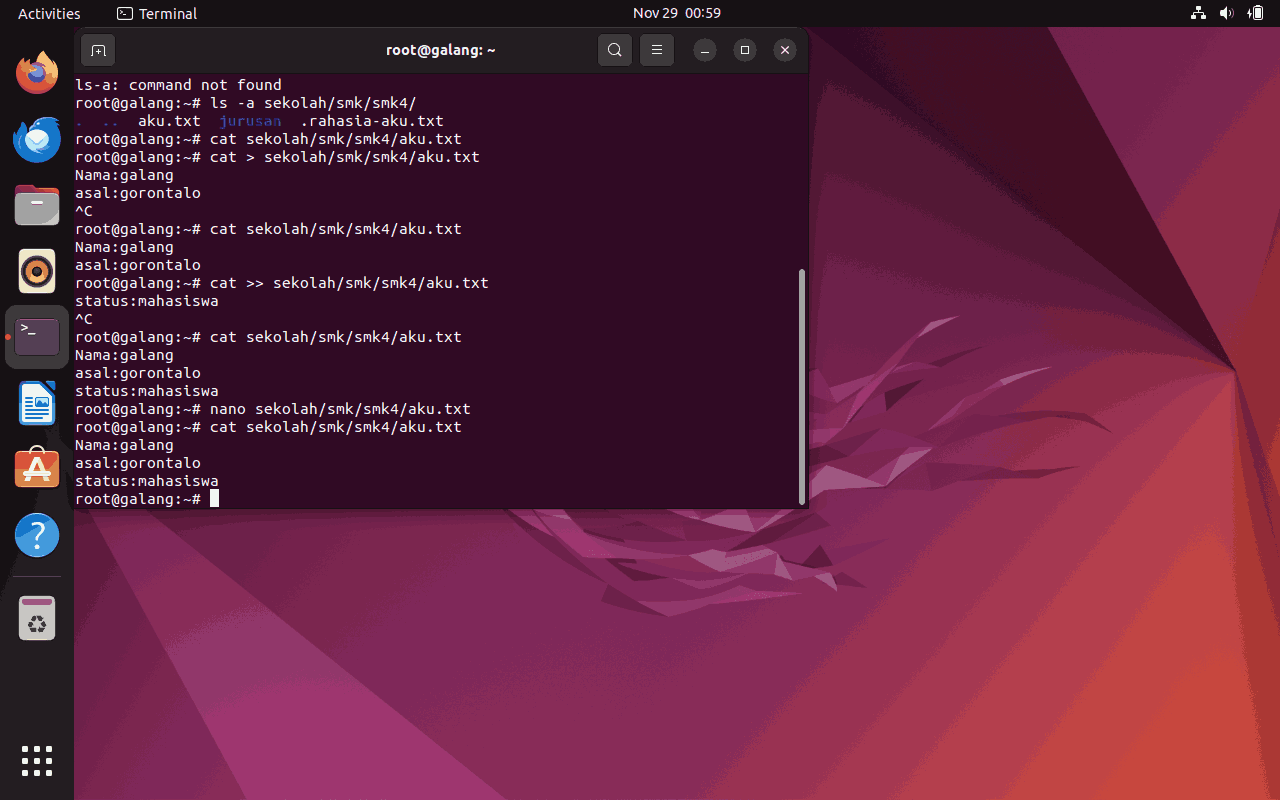Open Thunderbird mail from the dock
The height and width of the screenshot is (800, 1280).
(x=37, y=139)
